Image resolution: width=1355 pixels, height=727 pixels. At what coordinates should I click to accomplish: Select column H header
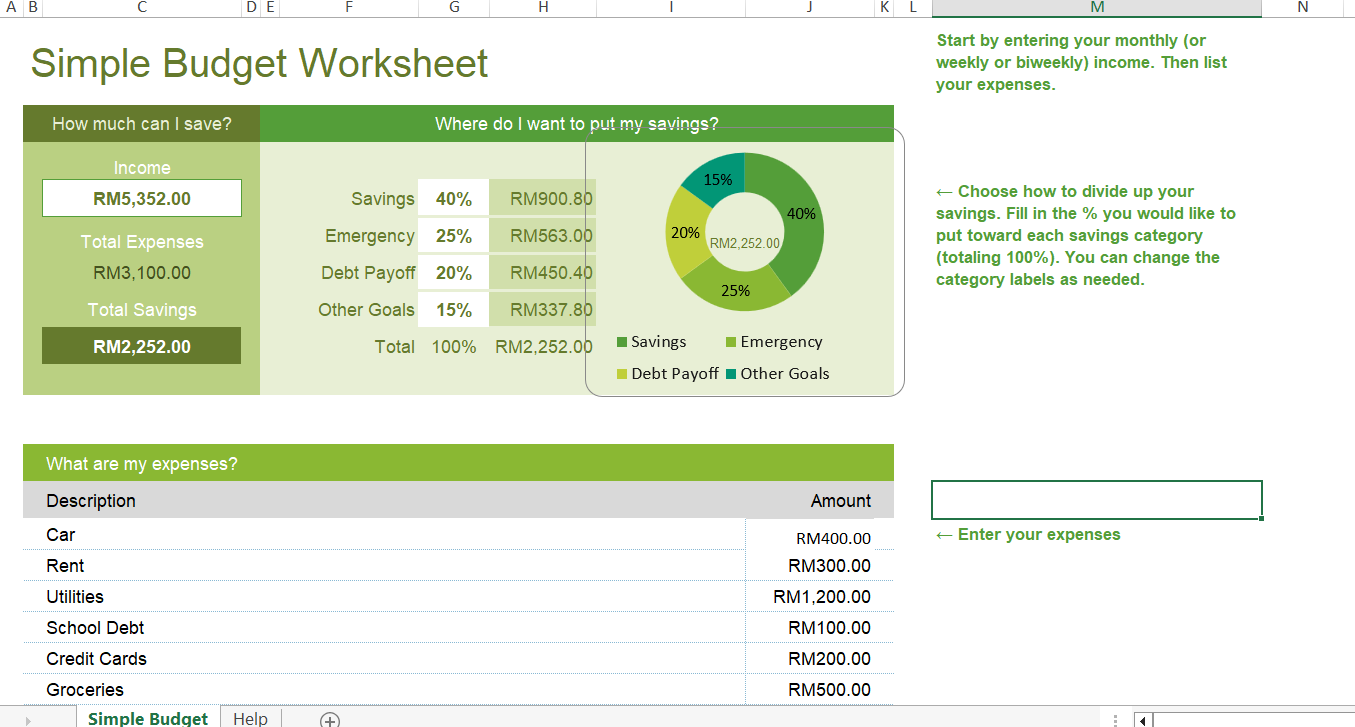coord(543,8)
